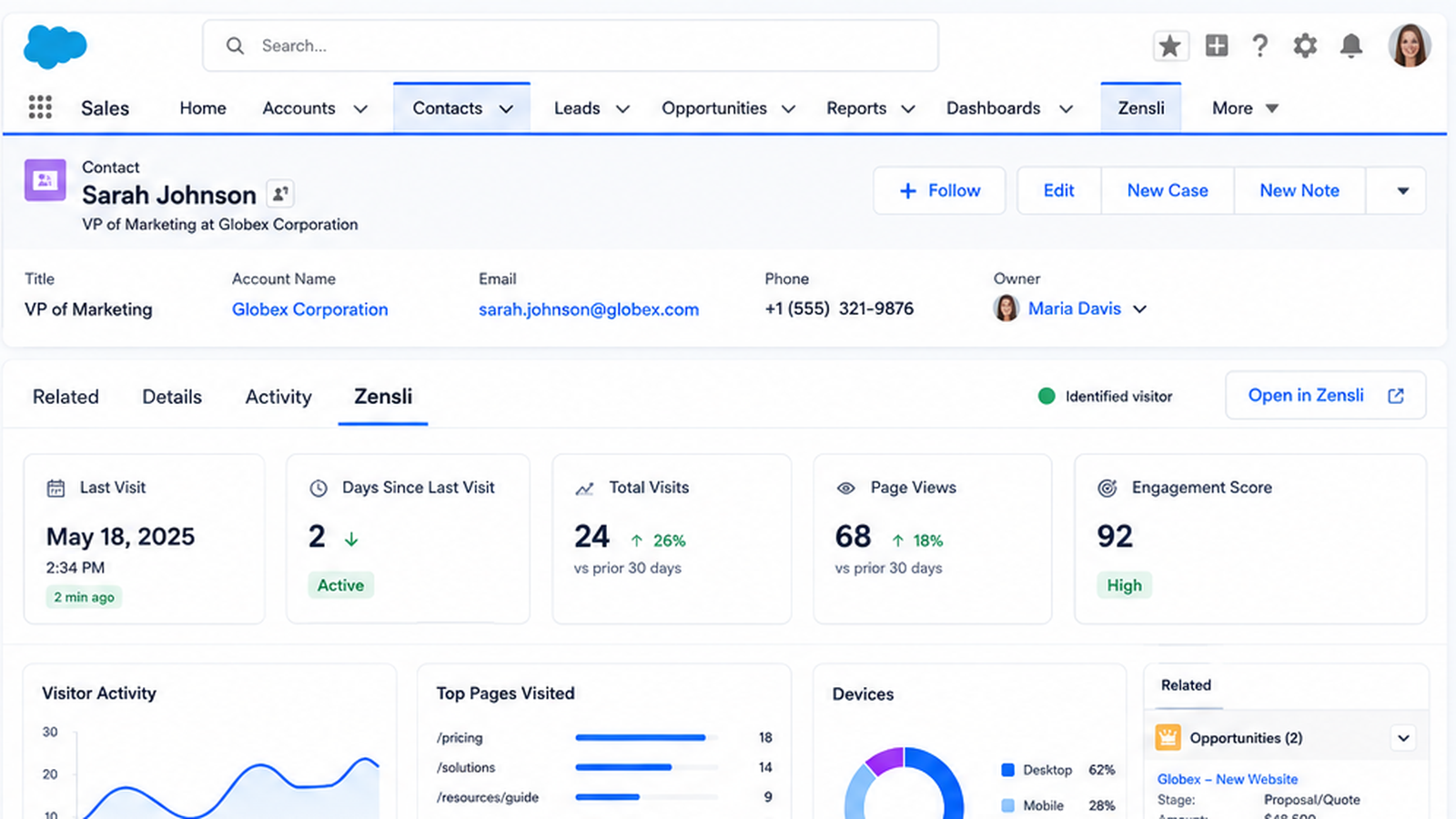Click the Opportunities crown icon

click(x=1168, y=737)
